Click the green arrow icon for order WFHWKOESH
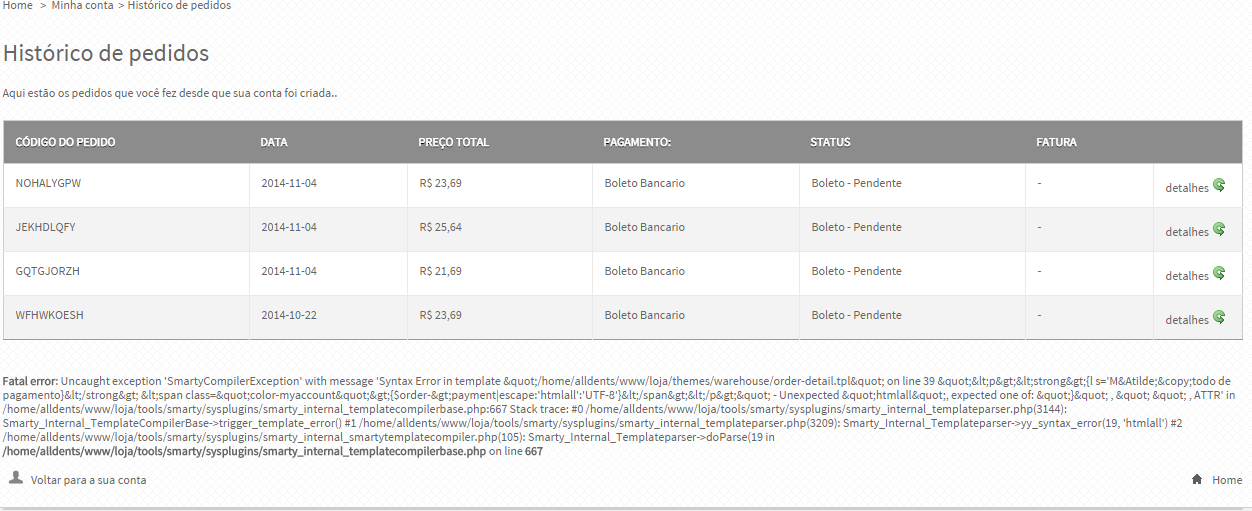This screenshot has height=511, width=1252. pos(1219,317)
